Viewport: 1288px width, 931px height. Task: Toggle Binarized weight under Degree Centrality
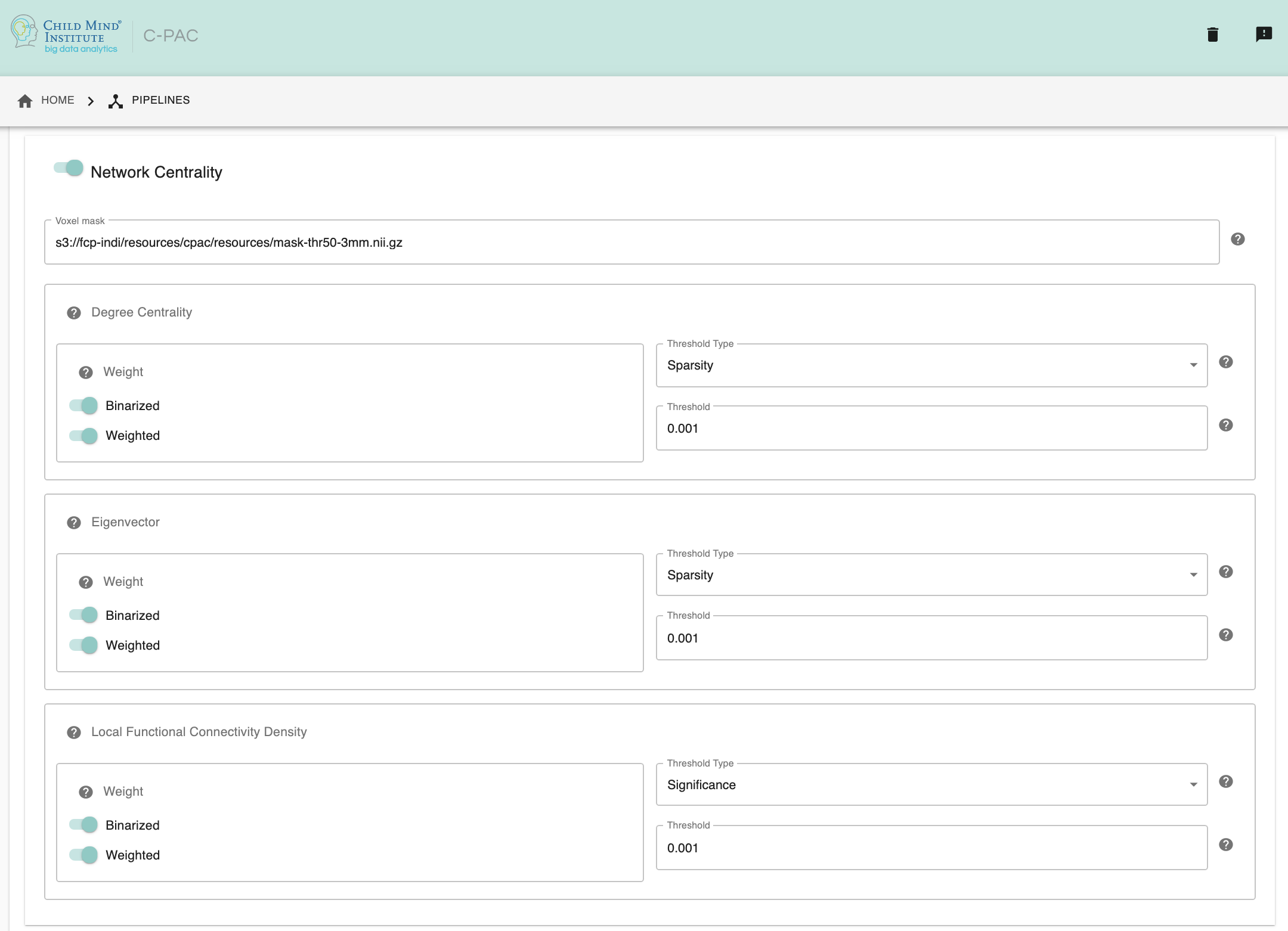[x=85, y=405]
